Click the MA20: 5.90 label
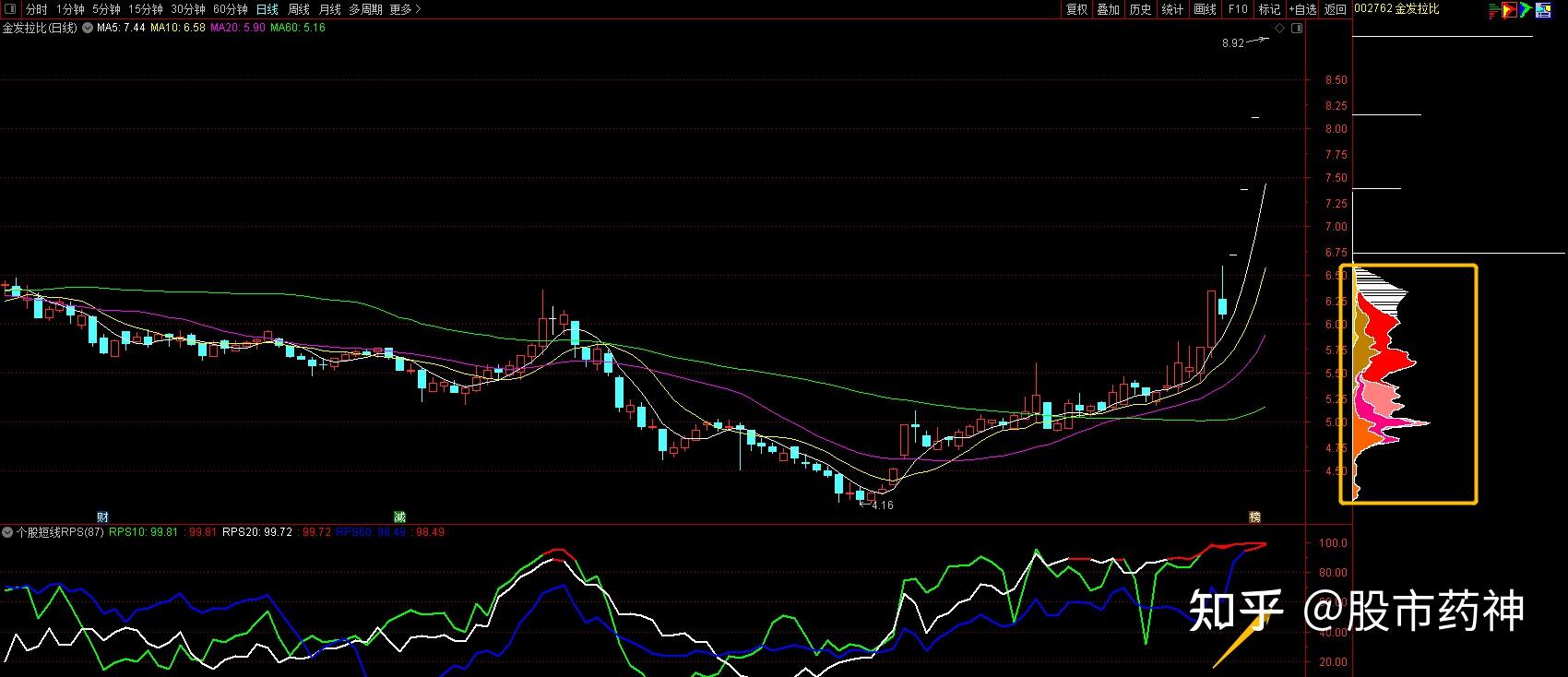The image size is (1568, 677). tap(238, 28)
